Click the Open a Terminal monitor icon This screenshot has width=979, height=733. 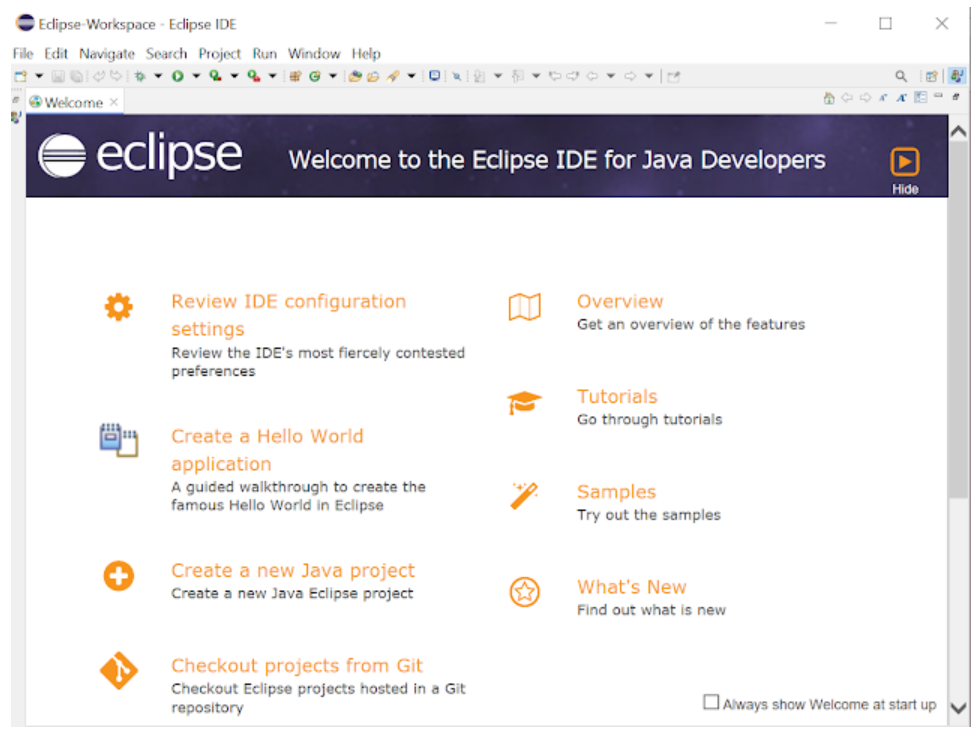pos(435,76)
